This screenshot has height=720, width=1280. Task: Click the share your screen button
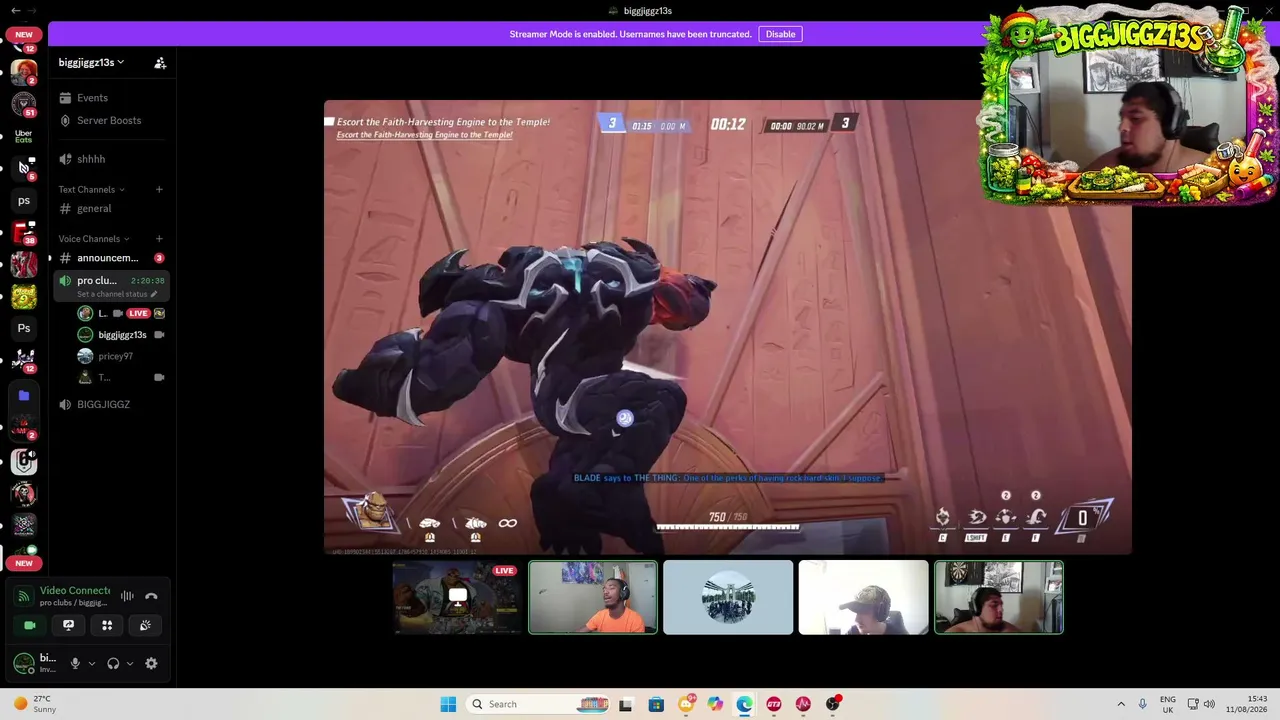(x=68, y=625)
